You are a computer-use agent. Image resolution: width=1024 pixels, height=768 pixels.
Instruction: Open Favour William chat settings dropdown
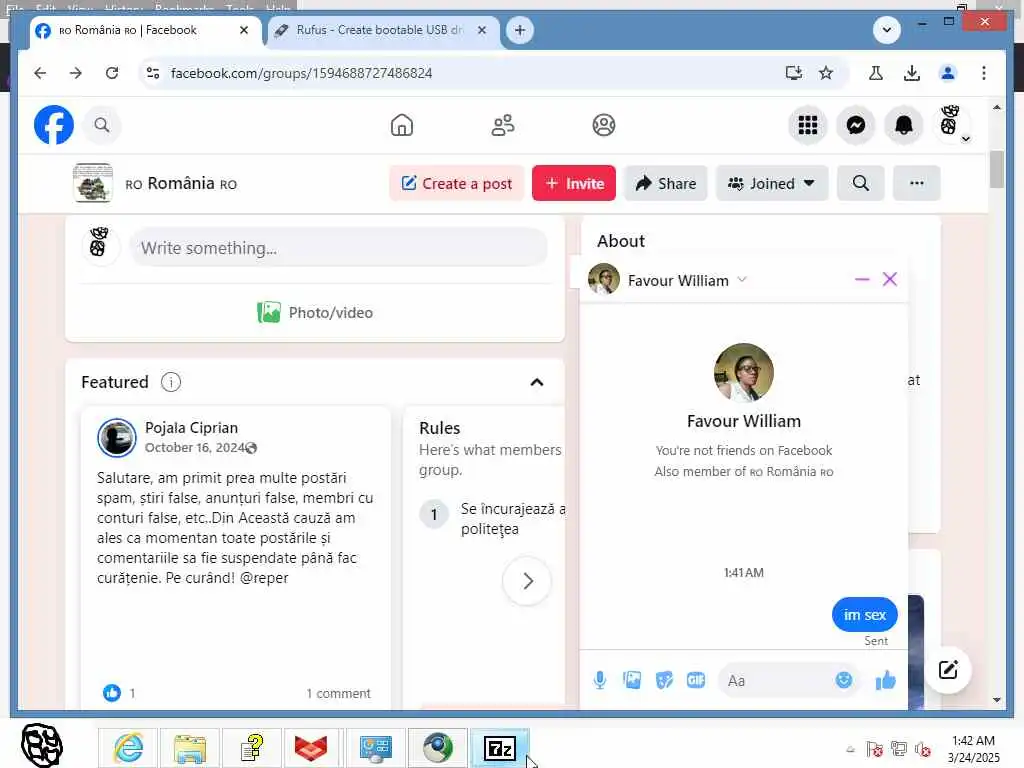742,280
